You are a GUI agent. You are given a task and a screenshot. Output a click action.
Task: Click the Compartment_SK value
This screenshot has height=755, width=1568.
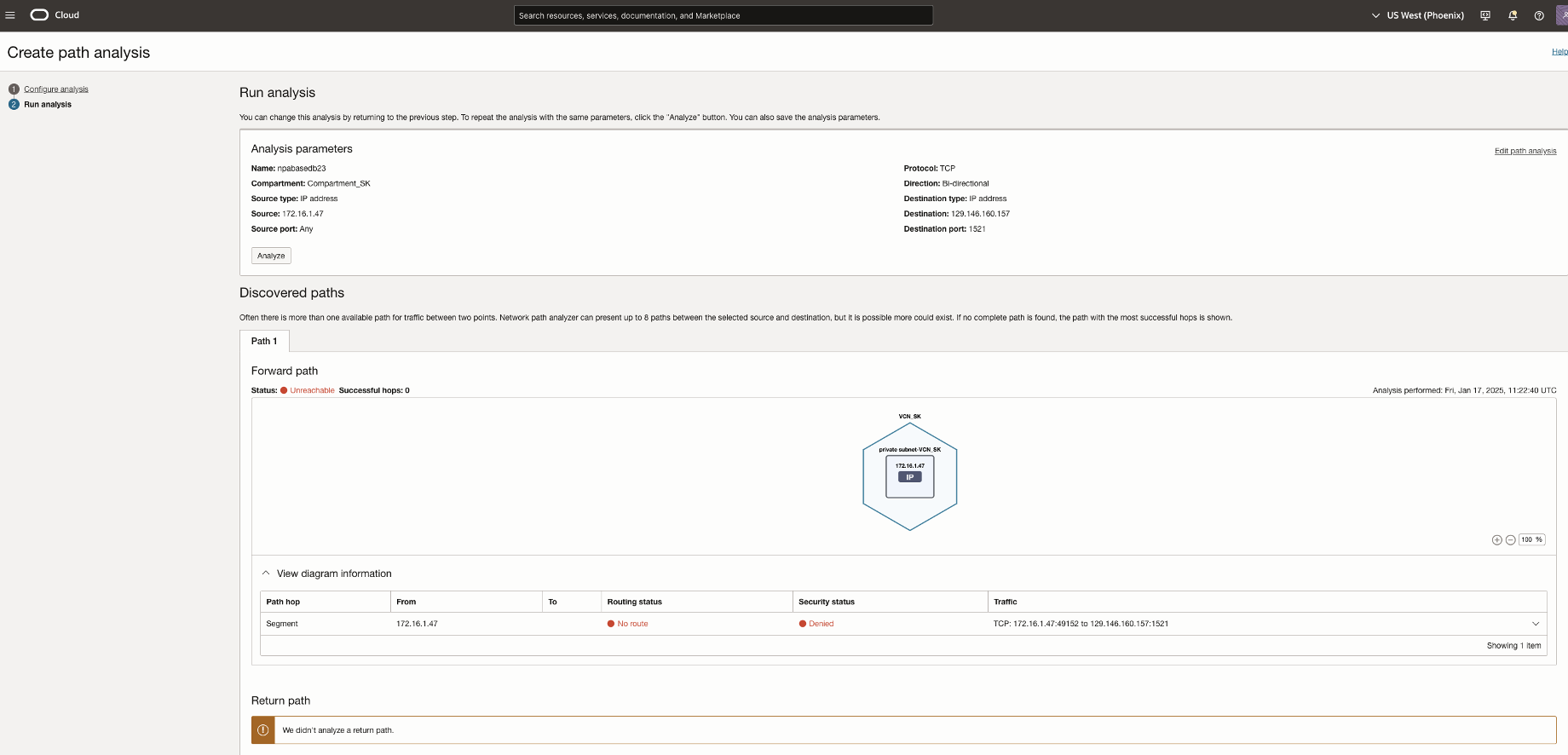click(339, 184)
